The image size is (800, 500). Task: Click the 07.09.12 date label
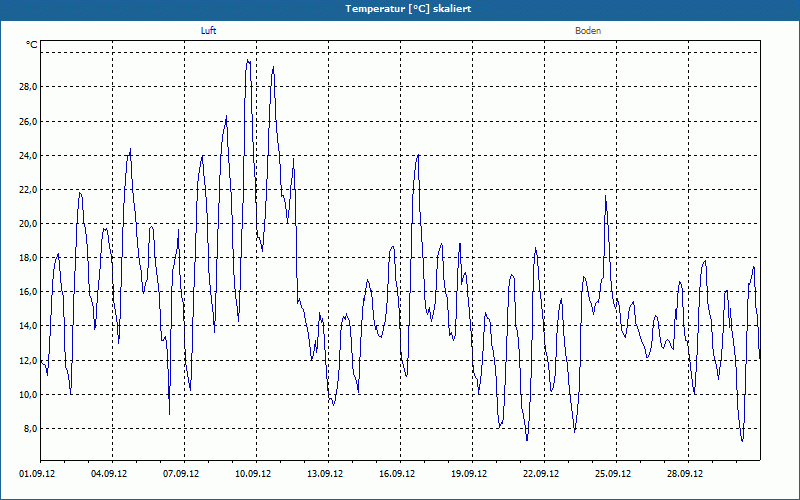click(x=181, y=474)
